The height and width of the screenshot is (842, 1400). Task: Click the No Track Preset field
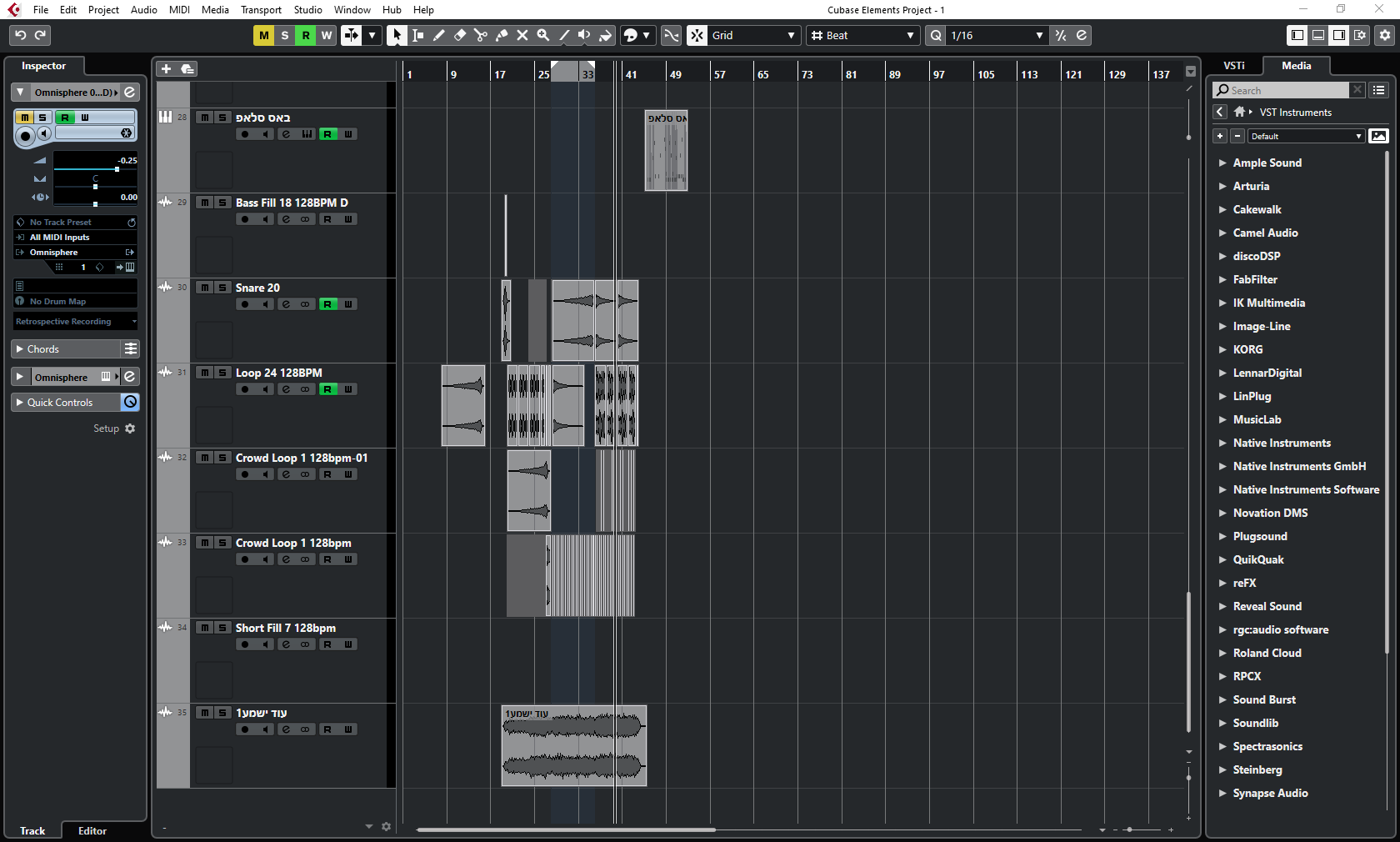point(76,222)
